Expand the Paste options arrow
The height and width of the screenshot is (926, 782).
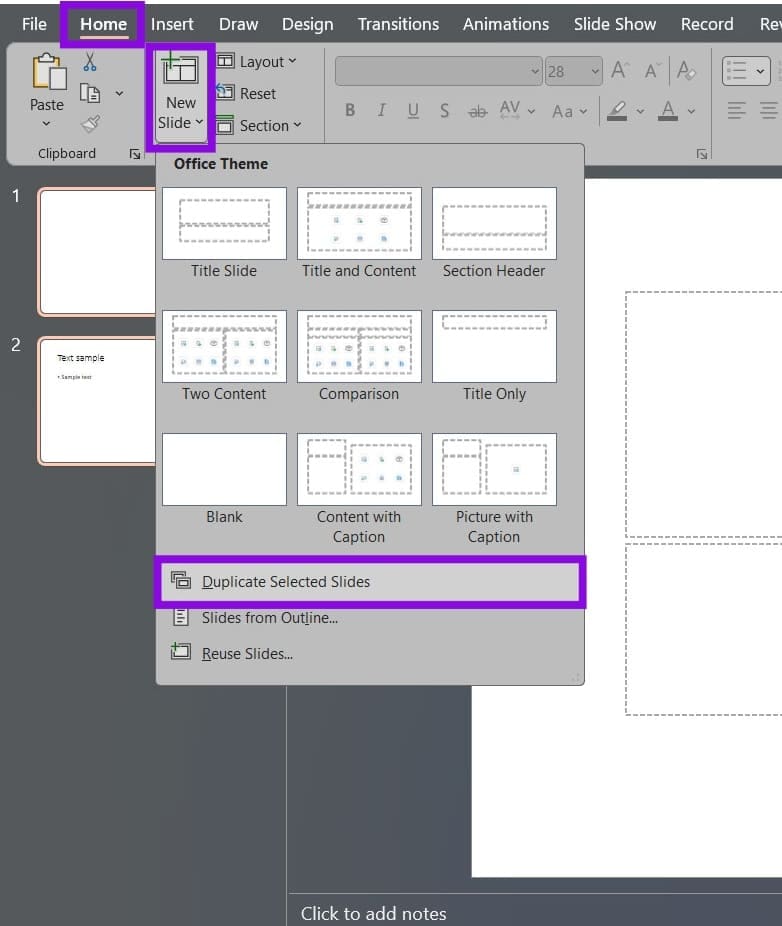coord(46,124)
